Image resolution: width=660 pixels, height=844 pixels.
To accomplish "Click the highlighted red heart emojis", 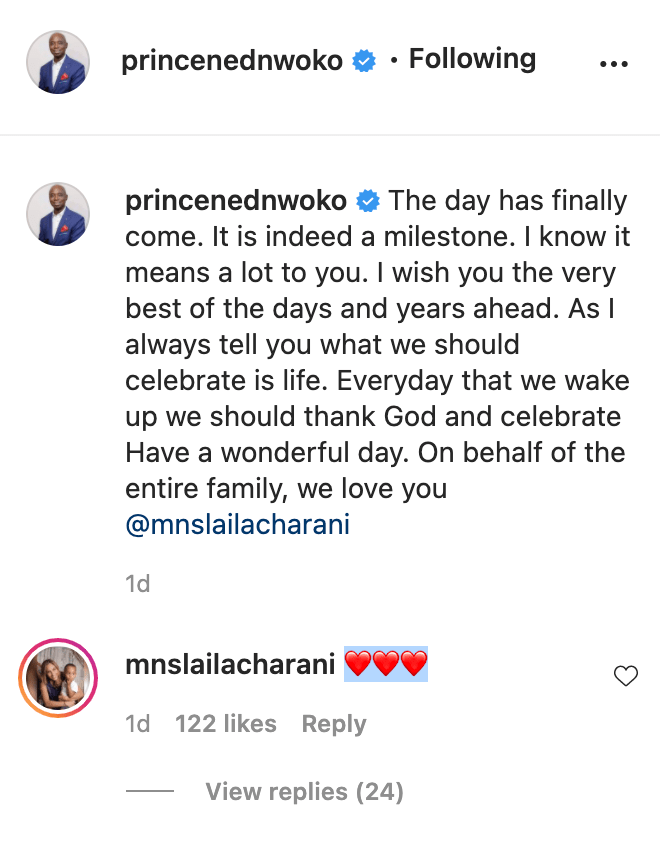I will click(x=386, y=664).
